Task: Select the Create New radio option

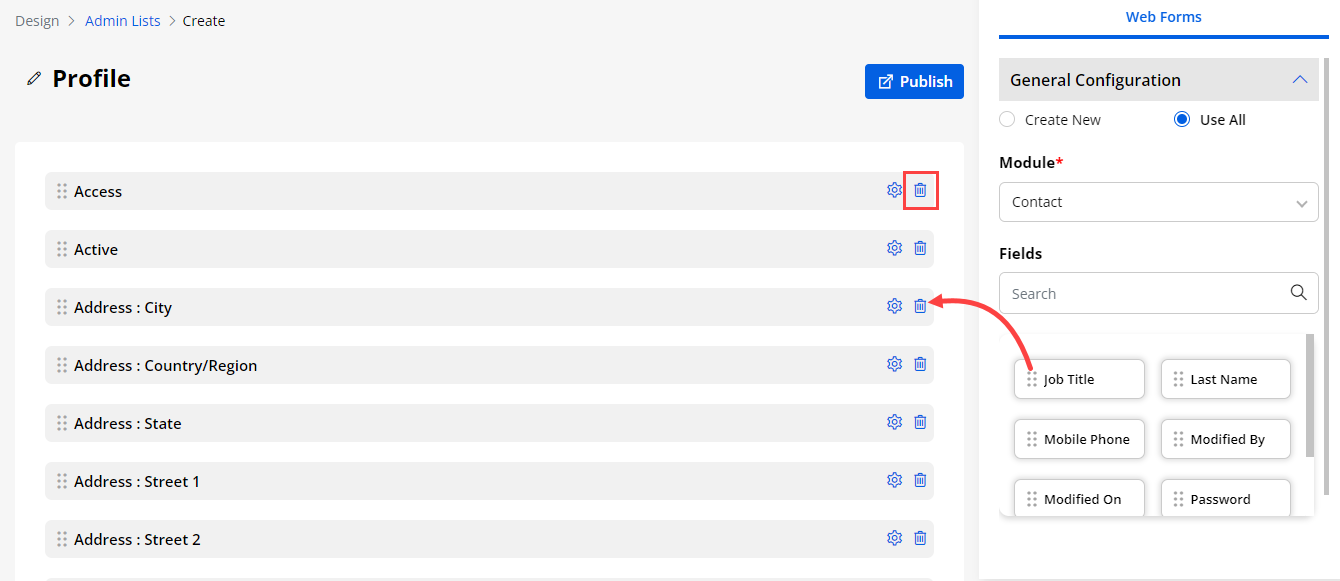Action: click(1007, 120)
